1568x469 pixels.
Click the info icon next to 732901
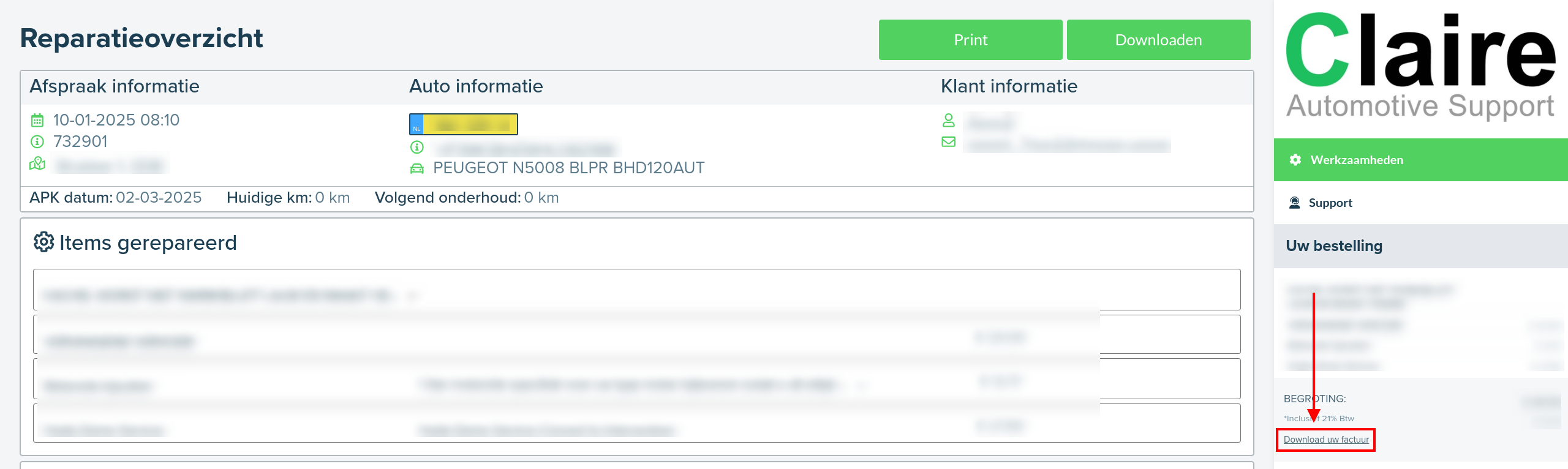[x=37, y=142]
